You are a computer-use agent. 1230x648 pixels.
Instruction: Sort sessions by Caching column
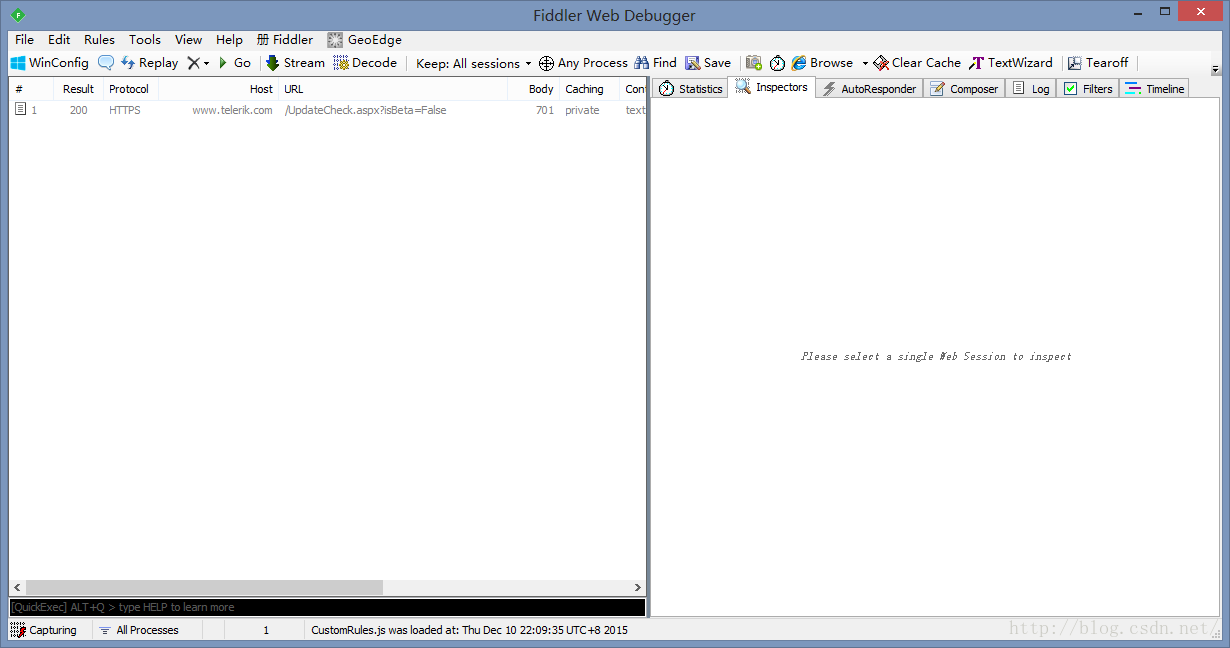[x=589, y=89]
